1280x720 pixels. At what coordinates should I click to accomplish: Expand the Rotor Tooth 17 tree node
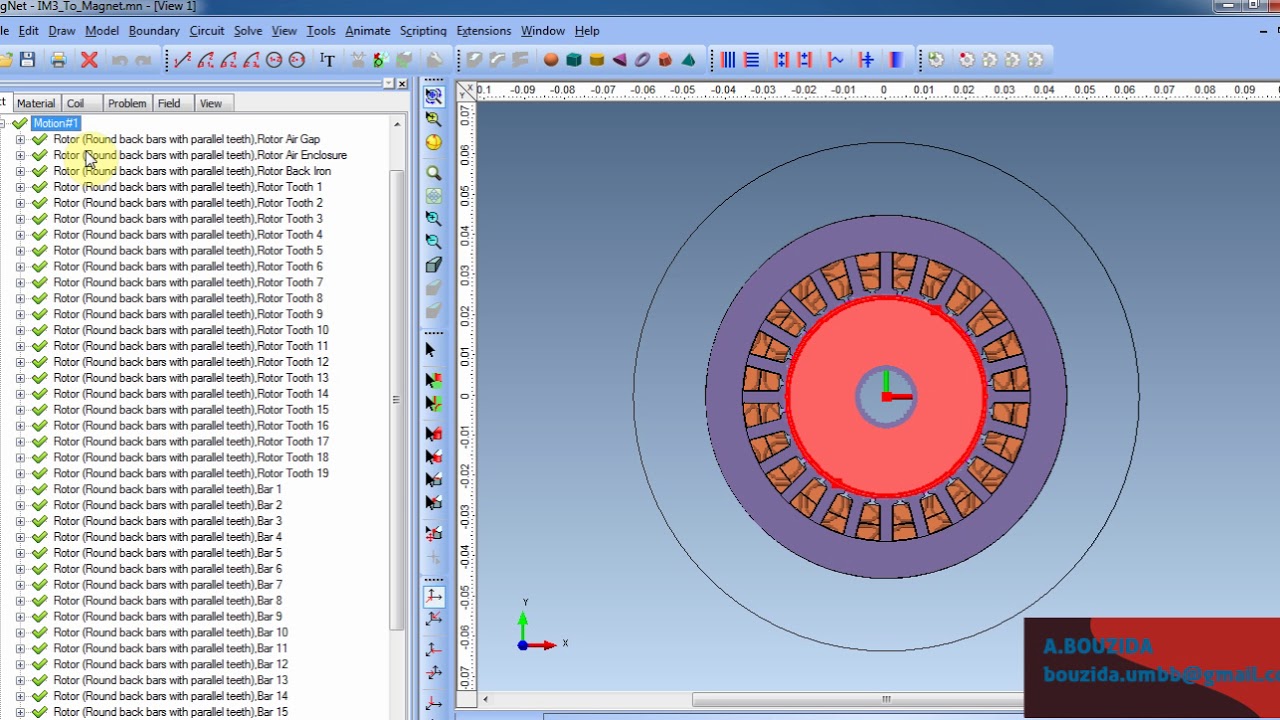20,441
